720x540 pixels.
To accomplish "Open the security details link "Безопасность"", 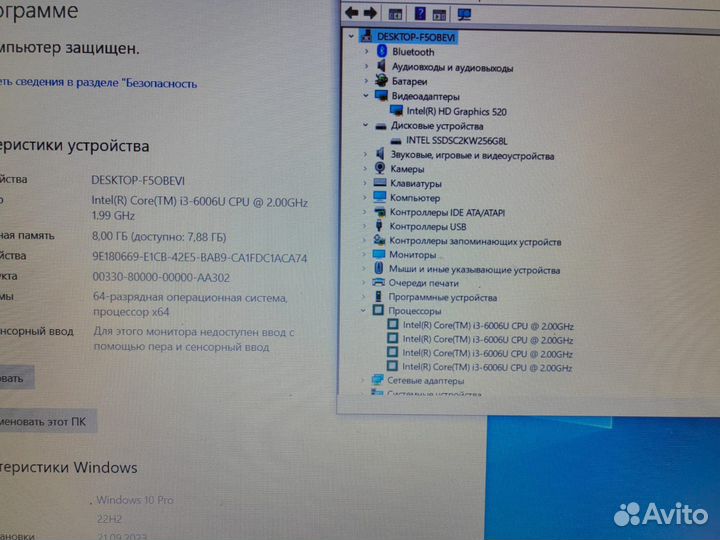I will click(98, 83).
